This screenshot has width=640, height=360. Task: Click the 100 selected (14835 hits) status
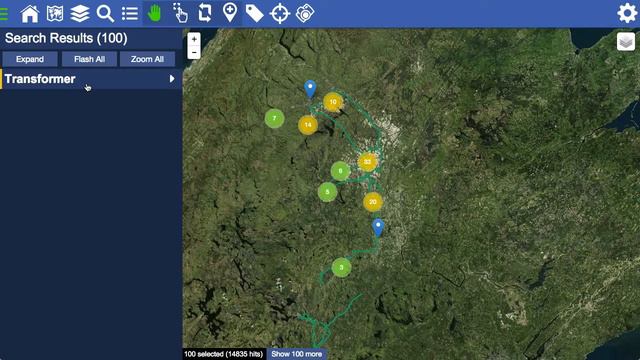(x=223, y=354)
